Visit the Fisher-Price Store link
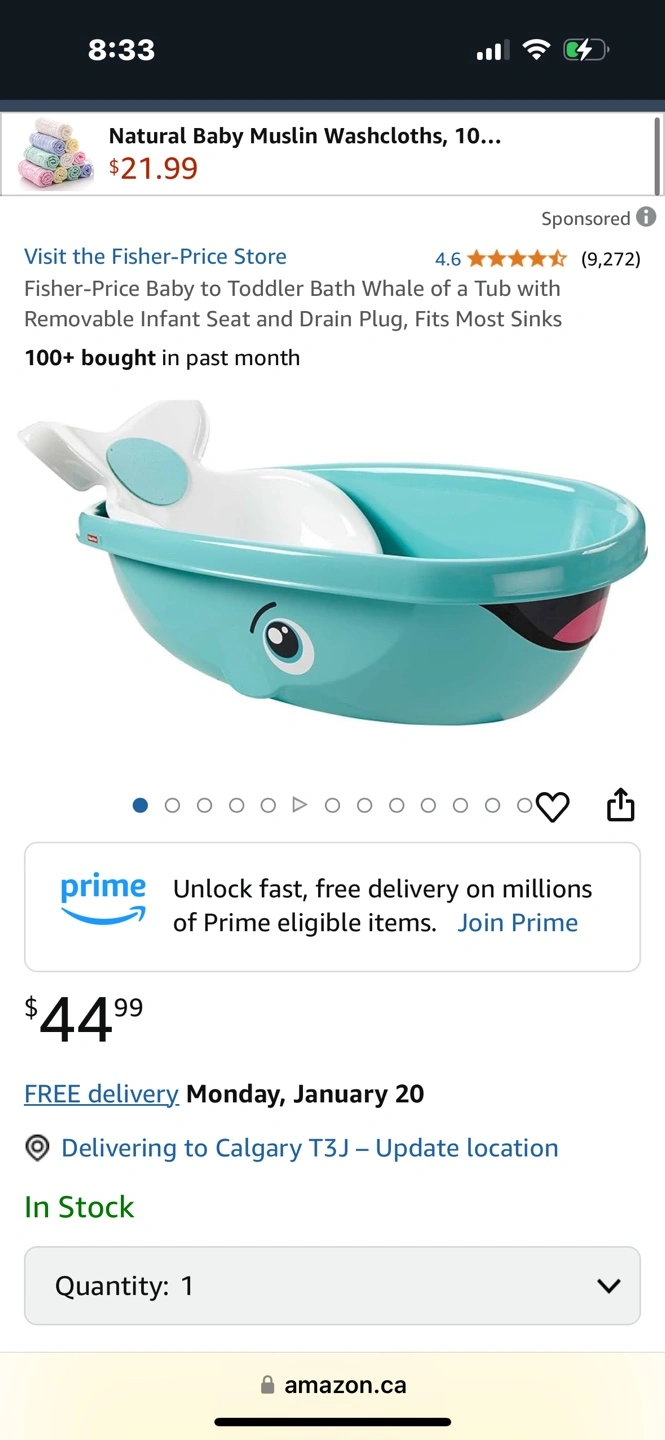The width and height of the screenshot is (665, 1440). [x=155, y=256]
